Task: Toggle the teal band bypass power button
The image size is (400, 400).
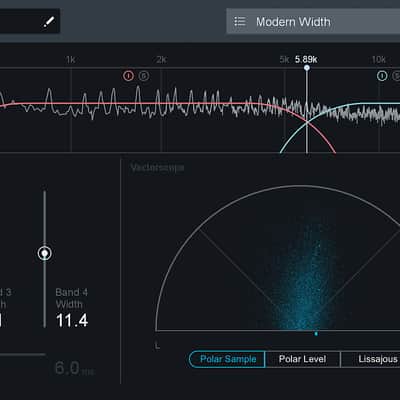Action: tap(382, 76)
